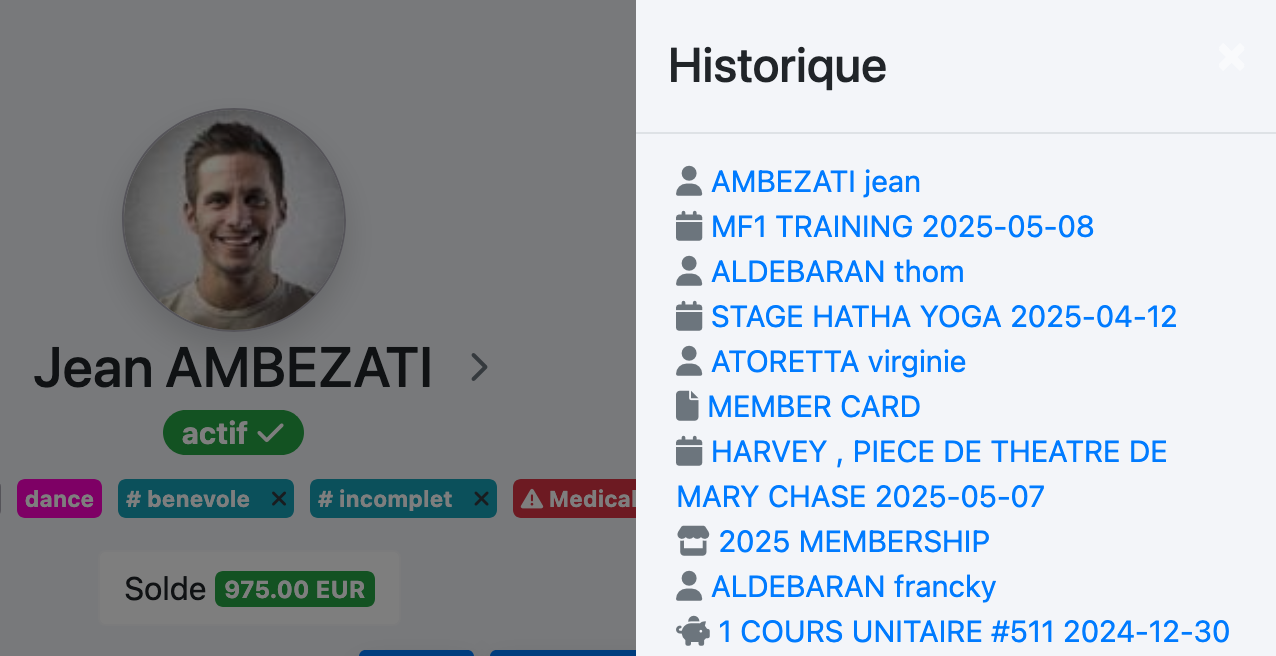Remove the incomplet tag with its X
The height and width of the screenshot is (656, 1276).
[x=482, y=499]
